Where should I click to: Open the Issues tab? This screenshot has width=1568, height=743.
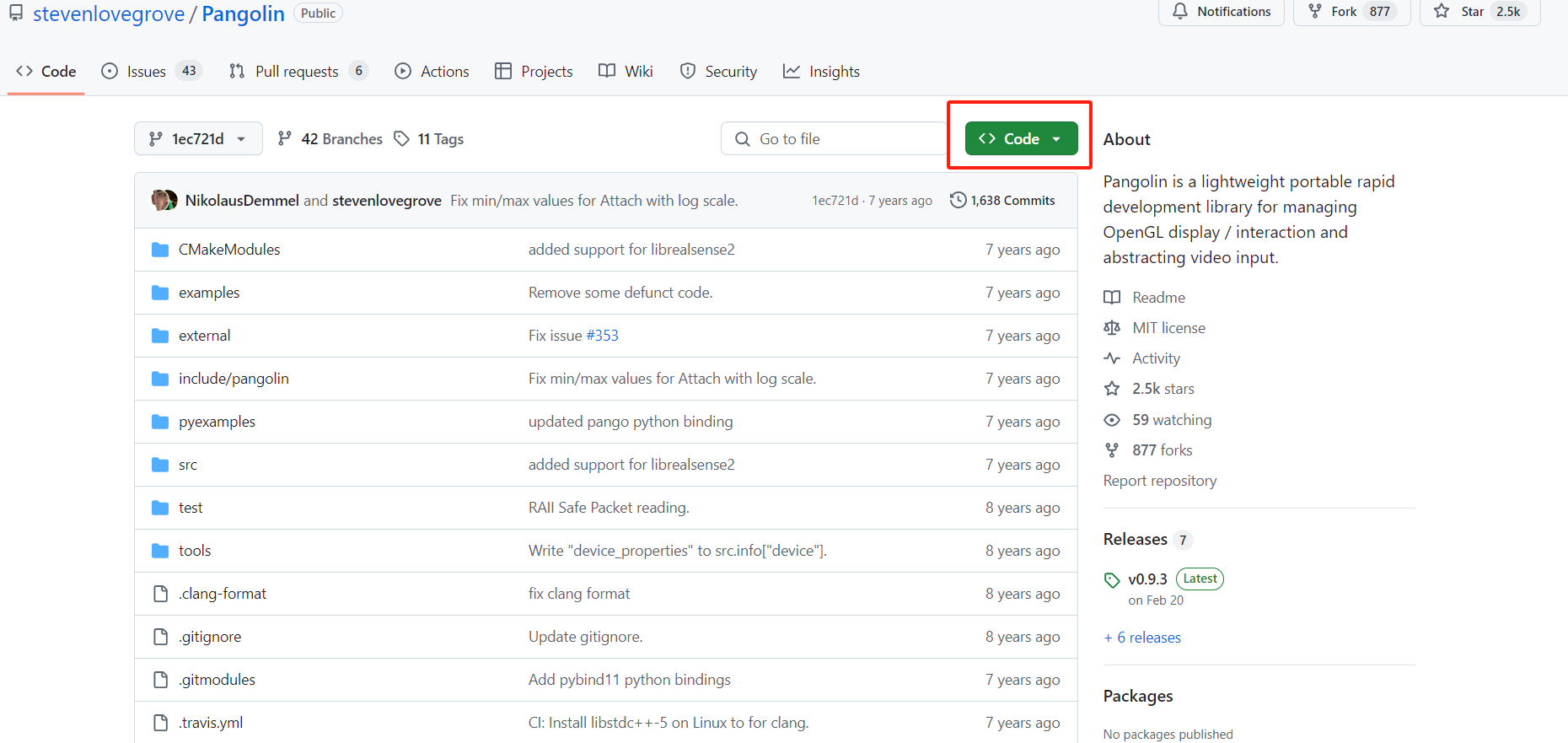(x=152, y=72)
